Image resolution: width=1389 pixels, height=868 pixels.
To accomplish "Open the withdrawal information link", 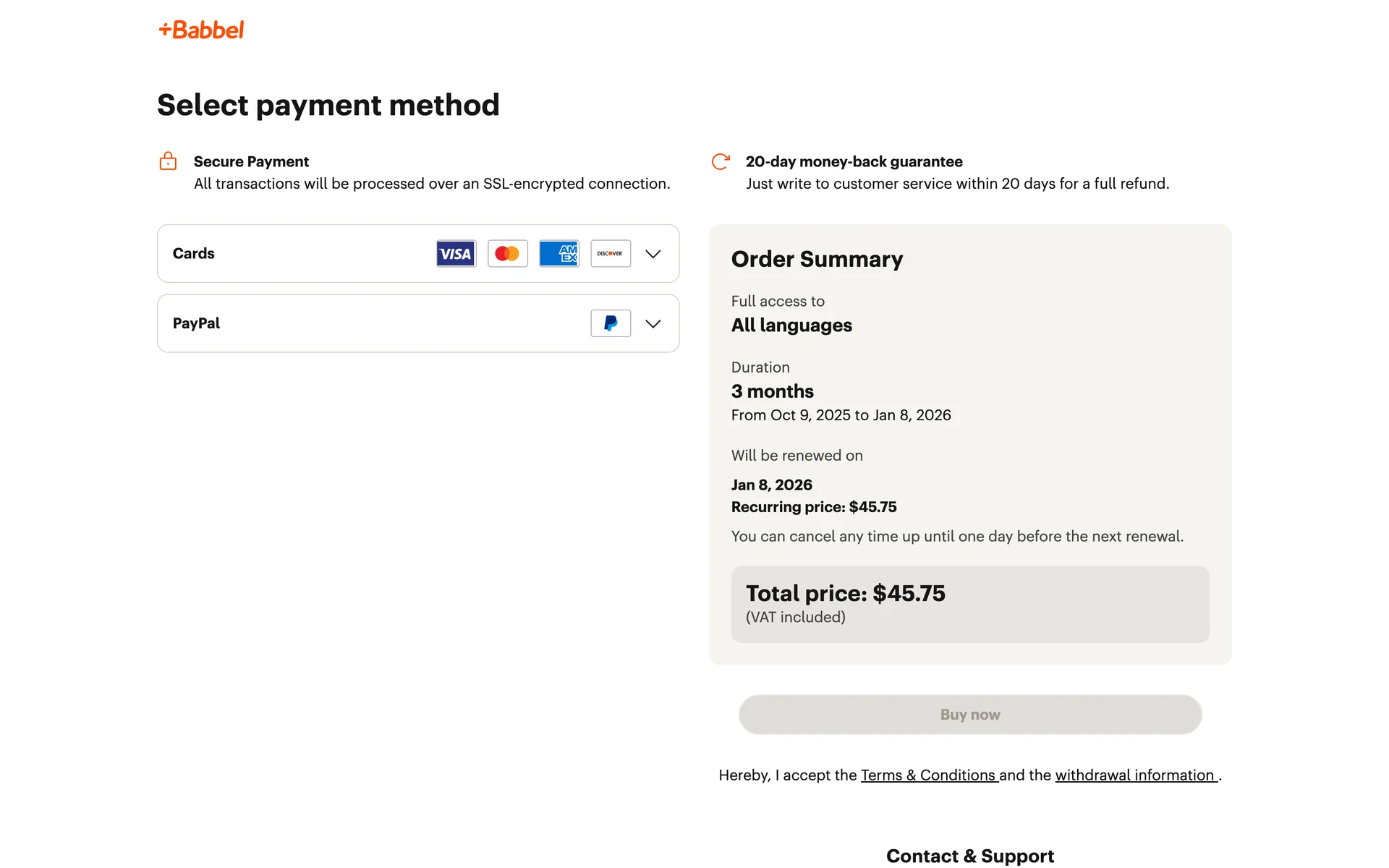I will coord(1134,775).
